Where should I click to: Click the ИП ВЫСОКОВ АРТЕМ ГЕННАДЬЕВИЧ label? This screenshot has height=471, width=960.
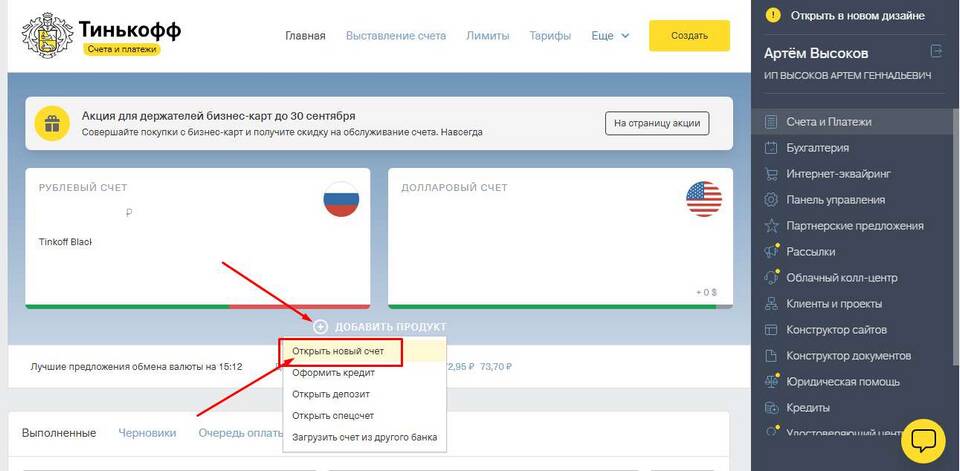click(848, 76)
